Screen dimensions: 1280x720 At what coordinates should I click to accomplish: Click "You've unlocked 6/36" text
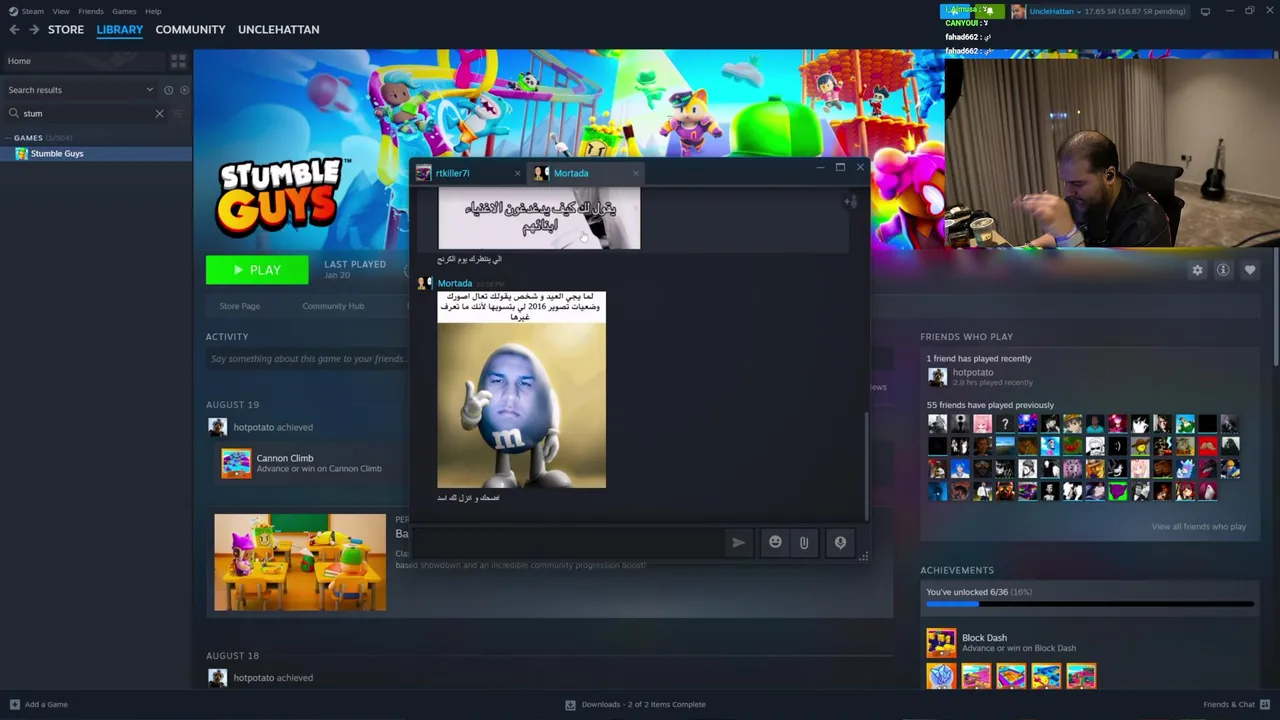[966, 592]
